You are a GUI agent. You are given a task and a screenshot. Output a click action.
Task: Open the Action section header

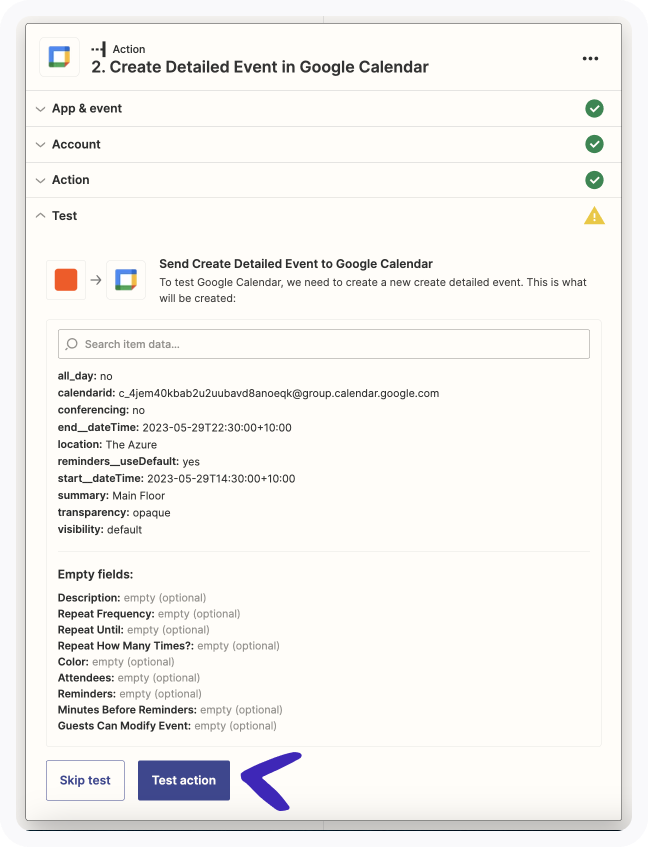(323, 180)
